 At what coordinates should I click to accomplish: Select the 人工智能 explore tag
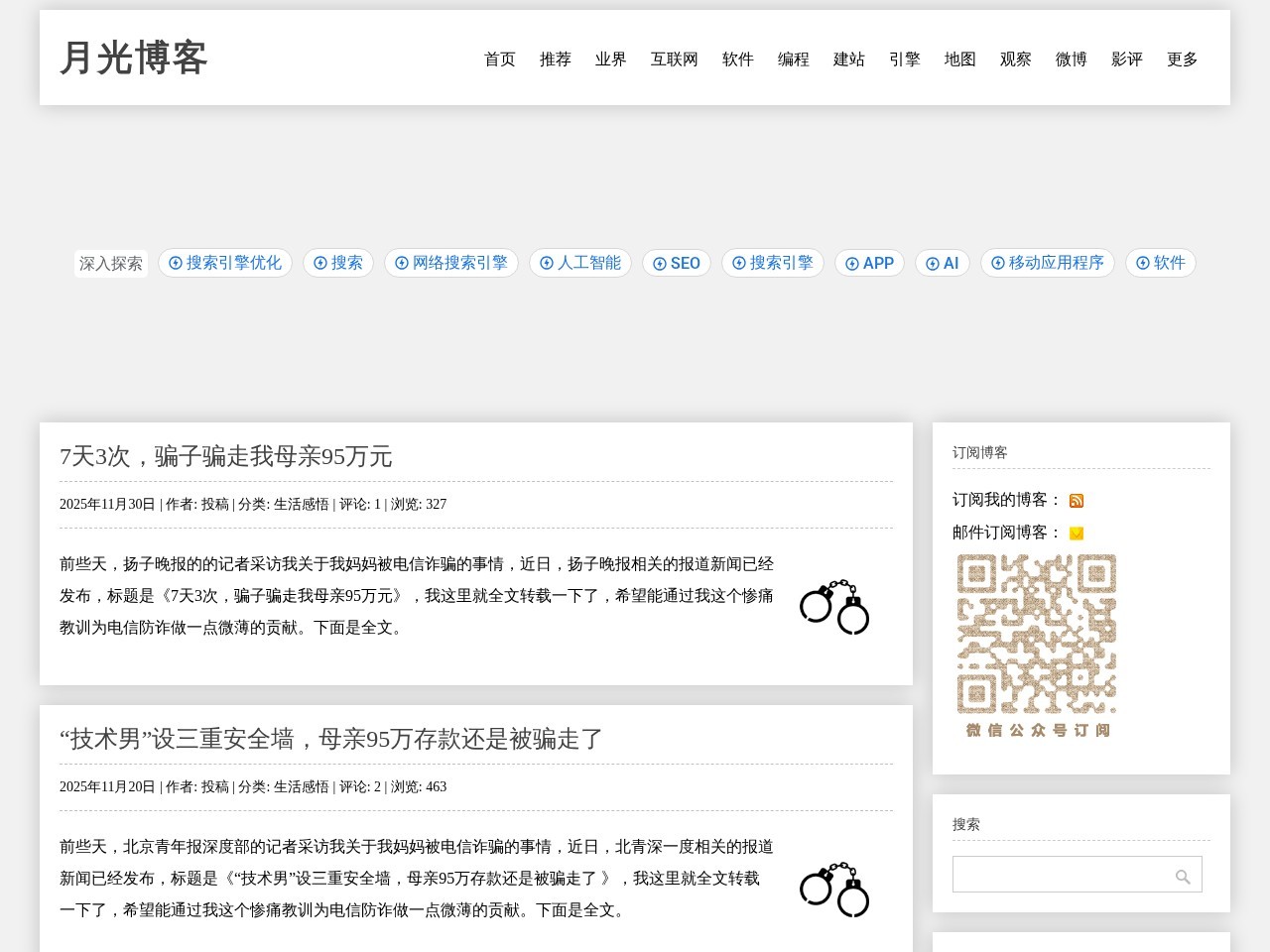click(580, 263)
